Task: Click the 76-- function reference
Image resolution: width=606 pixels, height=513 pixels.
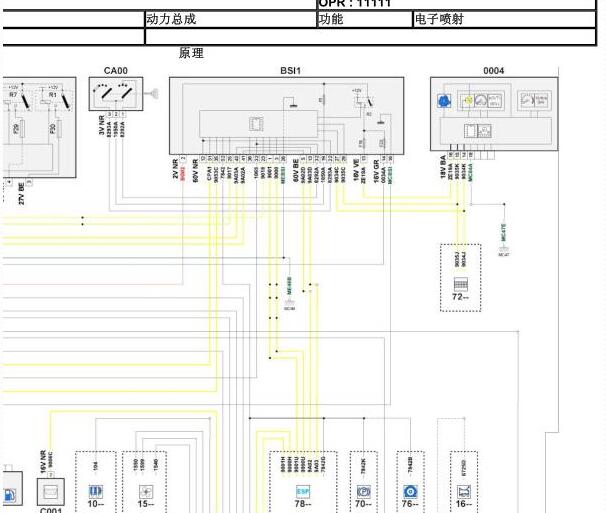Action: 410,504
